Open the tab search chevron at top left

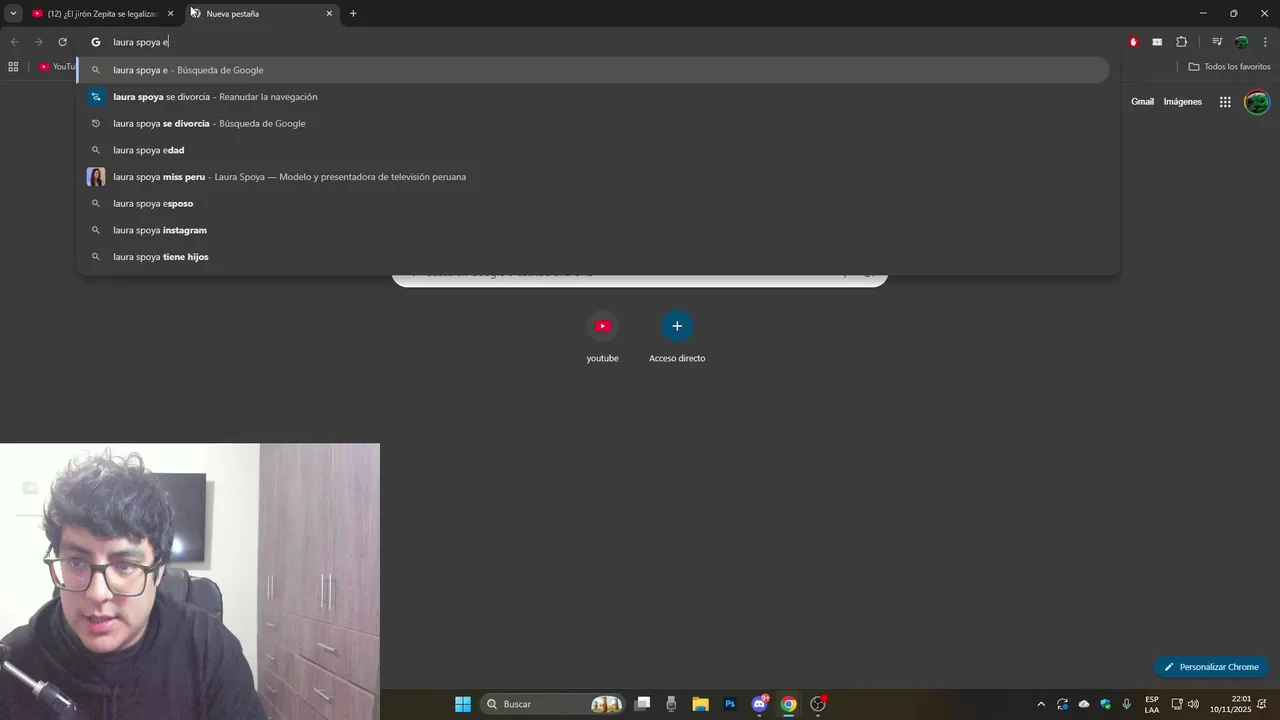point(13,14)
